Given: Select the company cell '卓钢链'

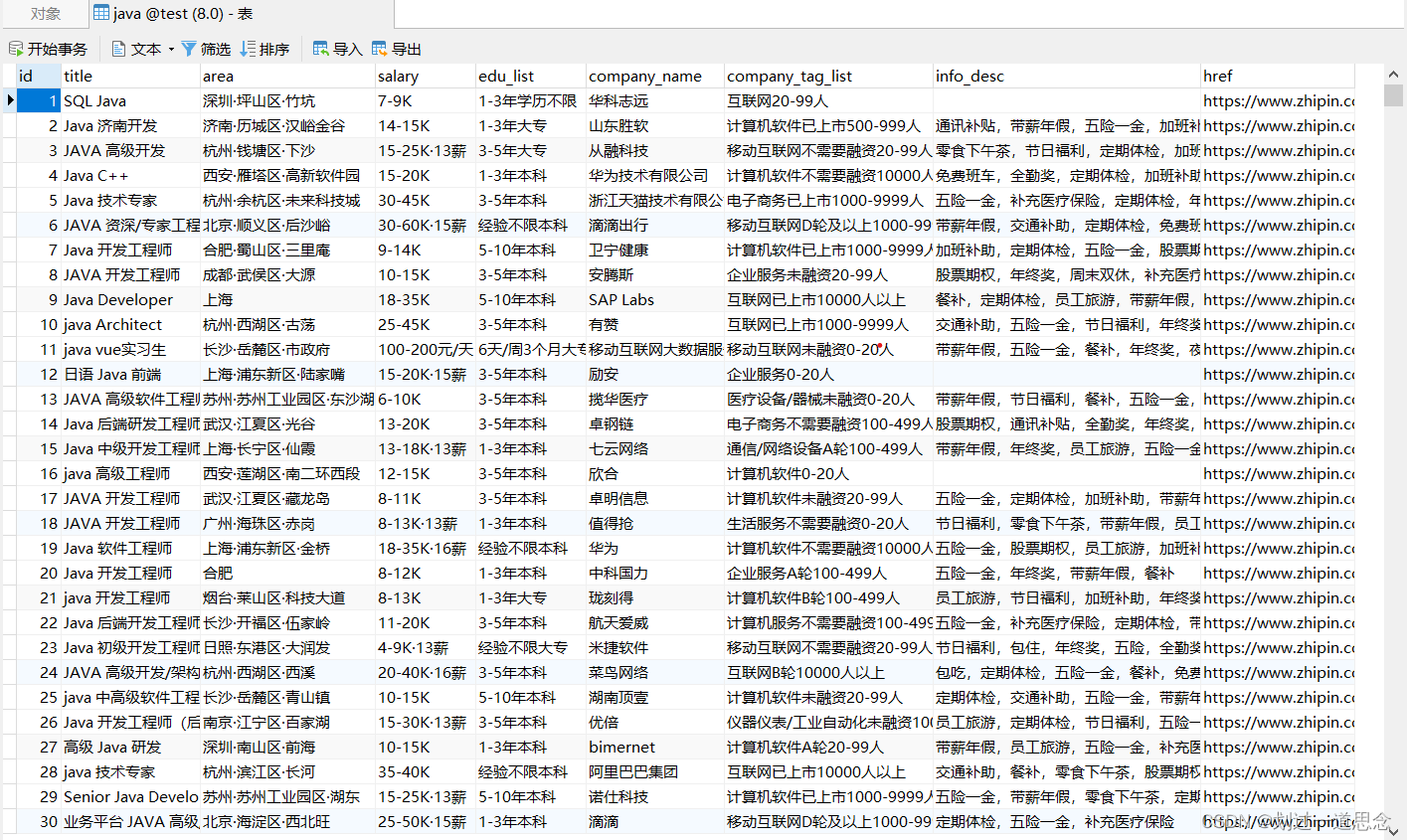Looking at the screenshot, I should [x=655, y=423].
